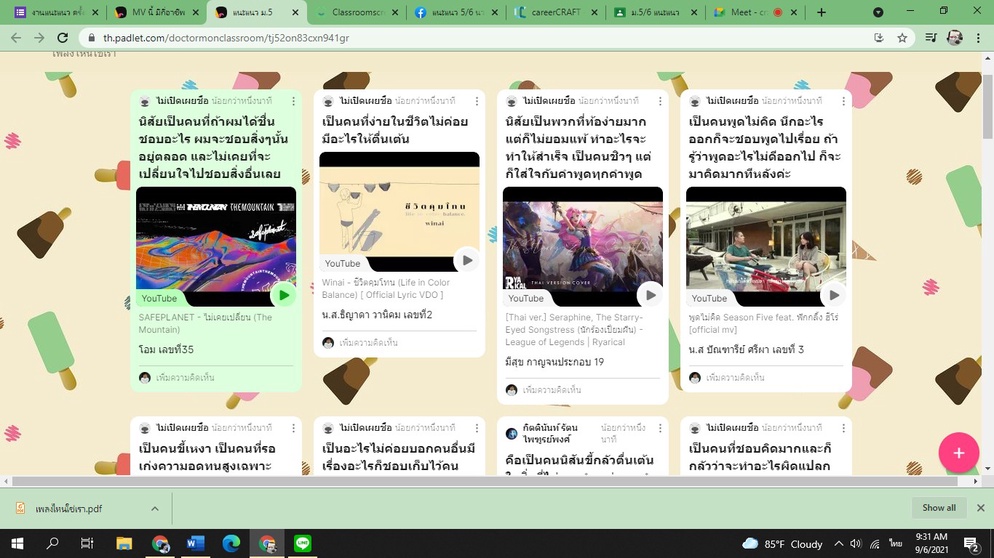Image resolution: width=994 pixels, height=558 pixels.
Task: Open options menu on Seraphine post
Action: coord(660,101)
